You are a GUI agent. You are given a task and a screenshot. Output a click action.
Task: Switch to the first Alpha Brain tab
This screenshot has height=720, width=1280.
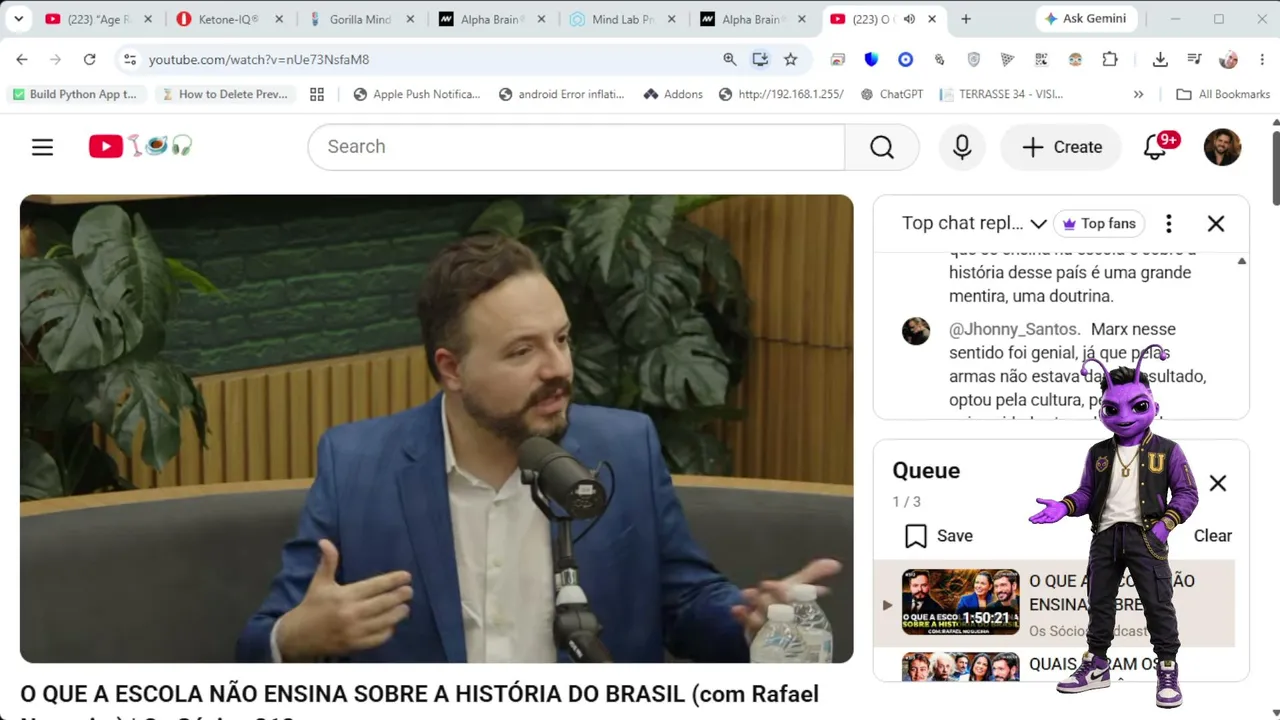pyautogui.click(x=492, y=19)
